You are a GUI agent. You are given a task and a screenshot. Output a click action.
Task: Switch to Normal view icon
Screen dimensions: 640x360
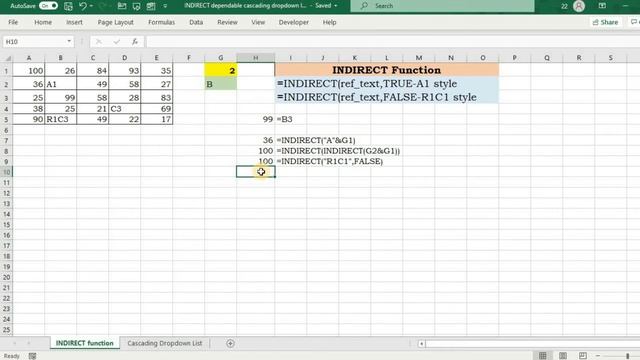(542, 356)
